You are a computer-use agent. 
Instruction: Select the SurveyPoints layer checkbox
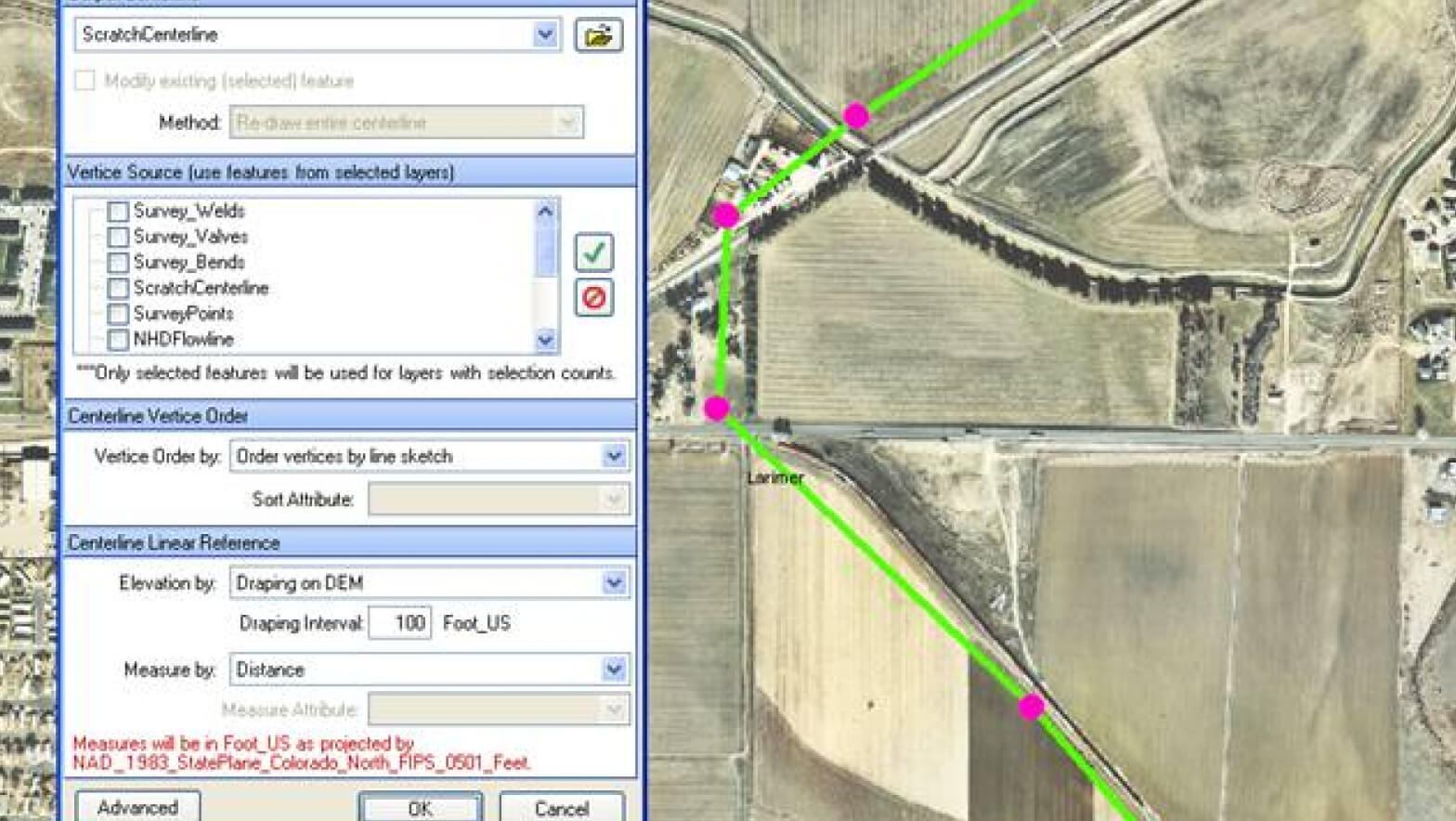click(118, 314)
